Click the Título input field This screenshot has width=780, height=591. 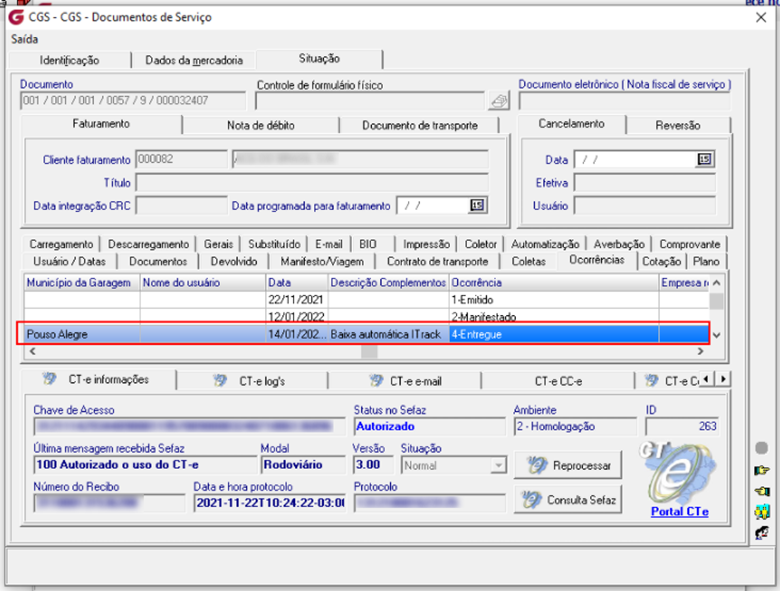312,183
